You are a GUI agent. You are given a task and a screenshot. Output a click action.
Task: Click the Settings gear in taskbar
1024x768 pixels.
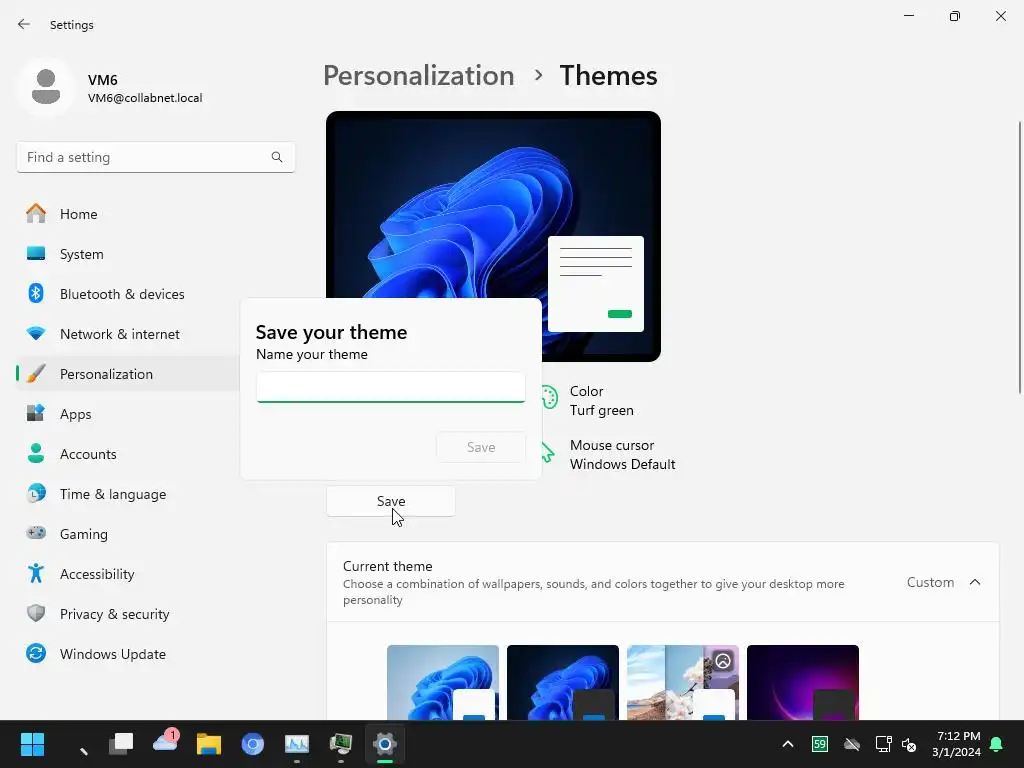click(385, 744)
